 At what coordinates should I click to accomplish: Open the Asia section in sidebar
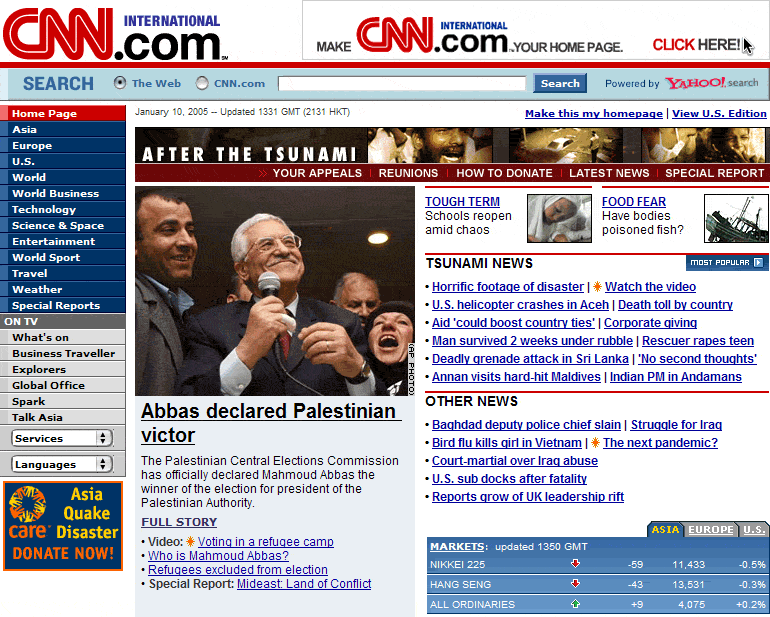click(63, 130)
